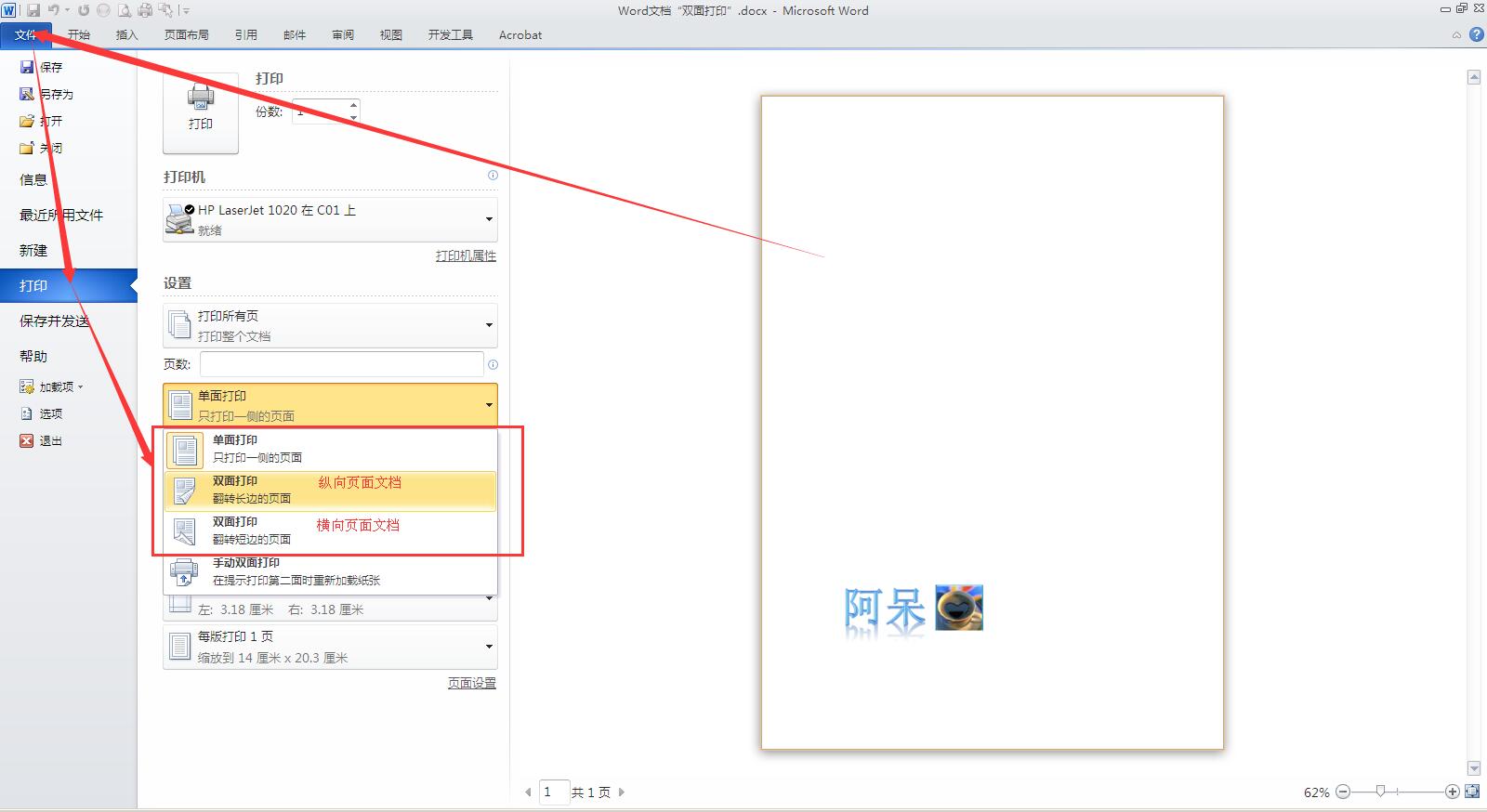Viewport: 1487px width, 812px height.
Task: Click Quick Print icon in quick access toolbar
Action: (145, 10)
